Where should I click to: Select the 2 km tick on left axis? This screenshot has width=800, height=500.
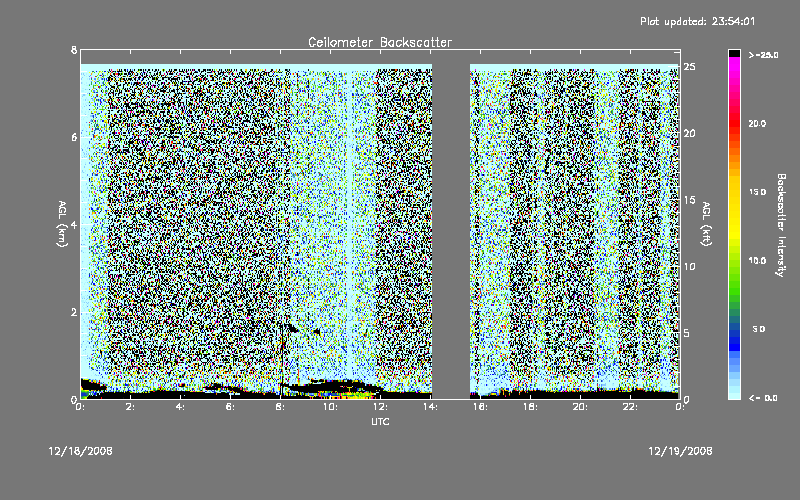click(x=74, y=312)
